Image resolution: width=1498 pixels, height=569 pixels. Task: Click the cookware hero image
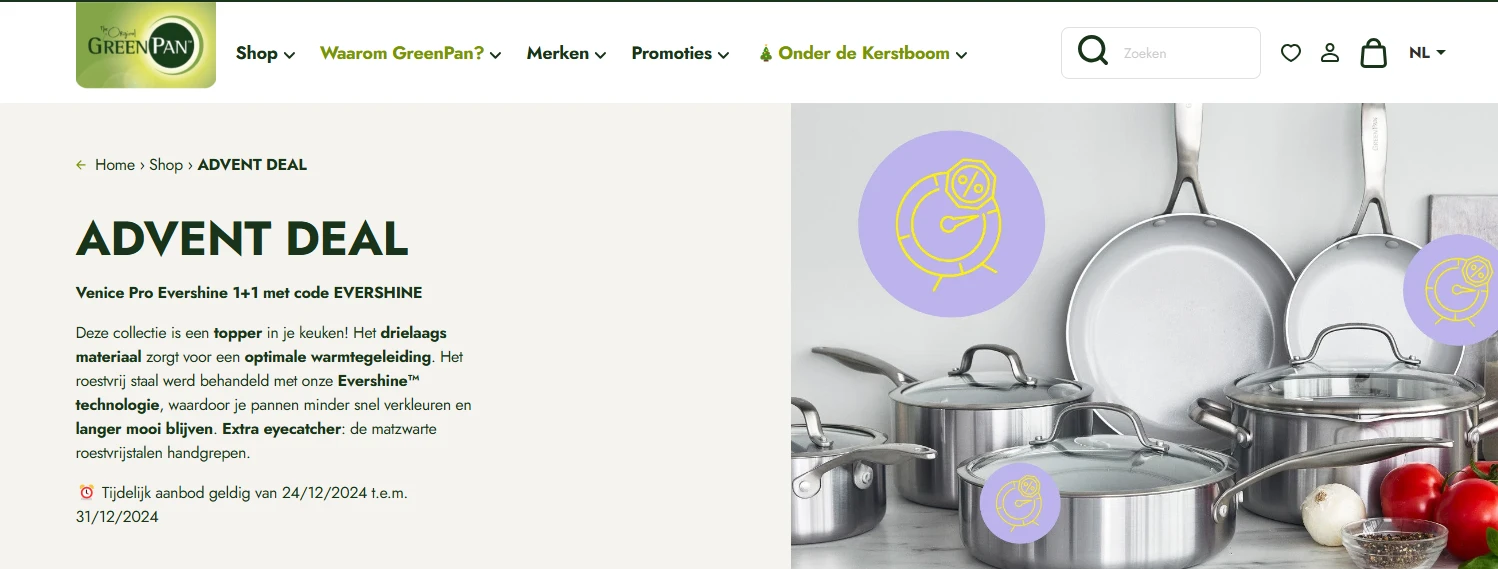1144,336
